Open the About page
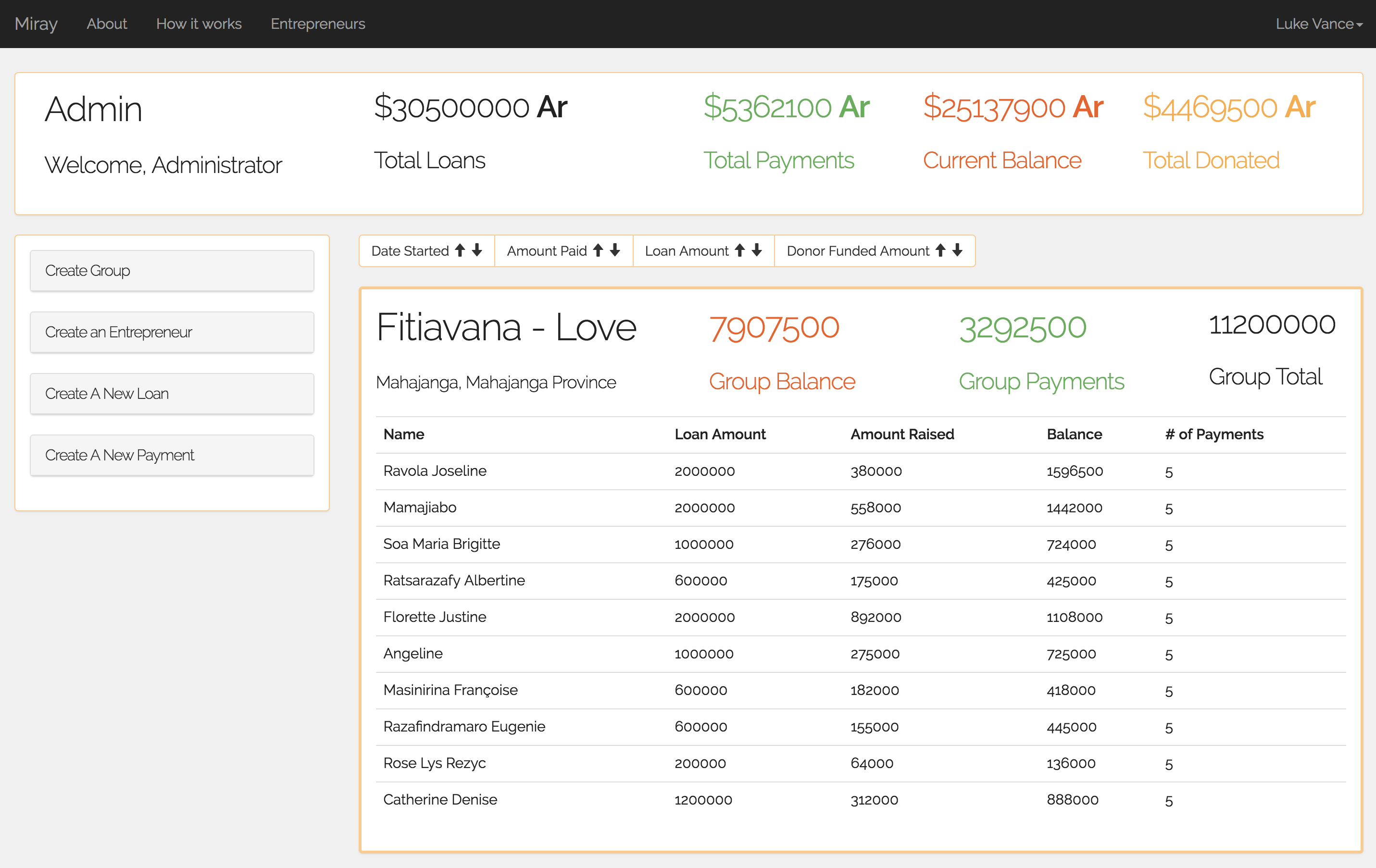Viewport: 1376px width, 868px height. point(106,24)
